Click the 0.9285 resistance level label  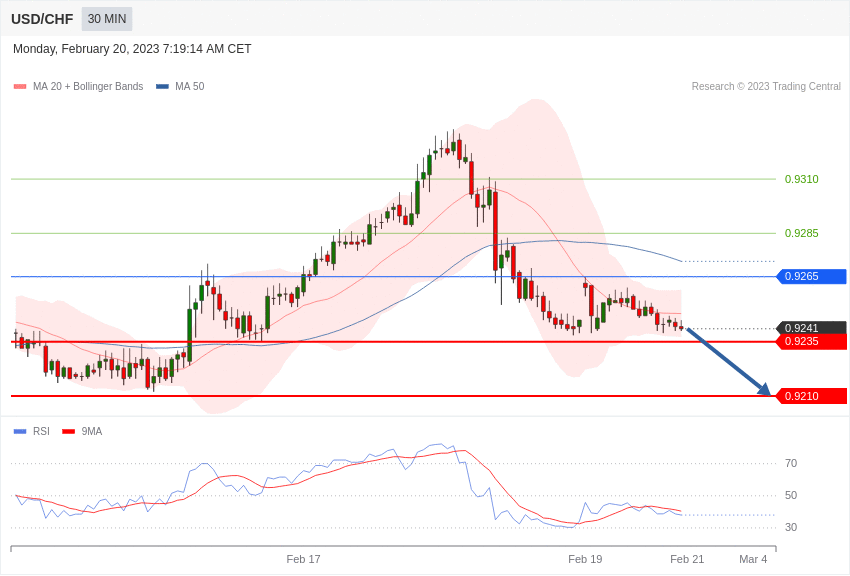802,234
